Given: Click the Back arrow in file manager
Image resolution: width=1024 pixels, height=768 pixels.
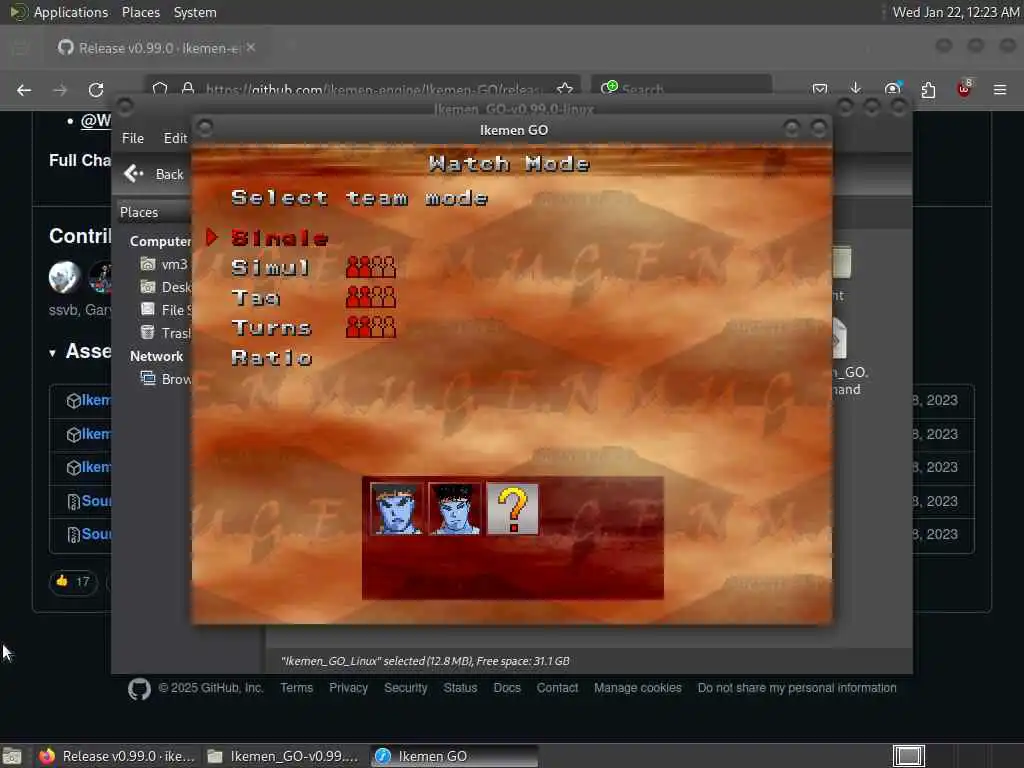Looking at the screenshot, I should [x=134, y=173].
